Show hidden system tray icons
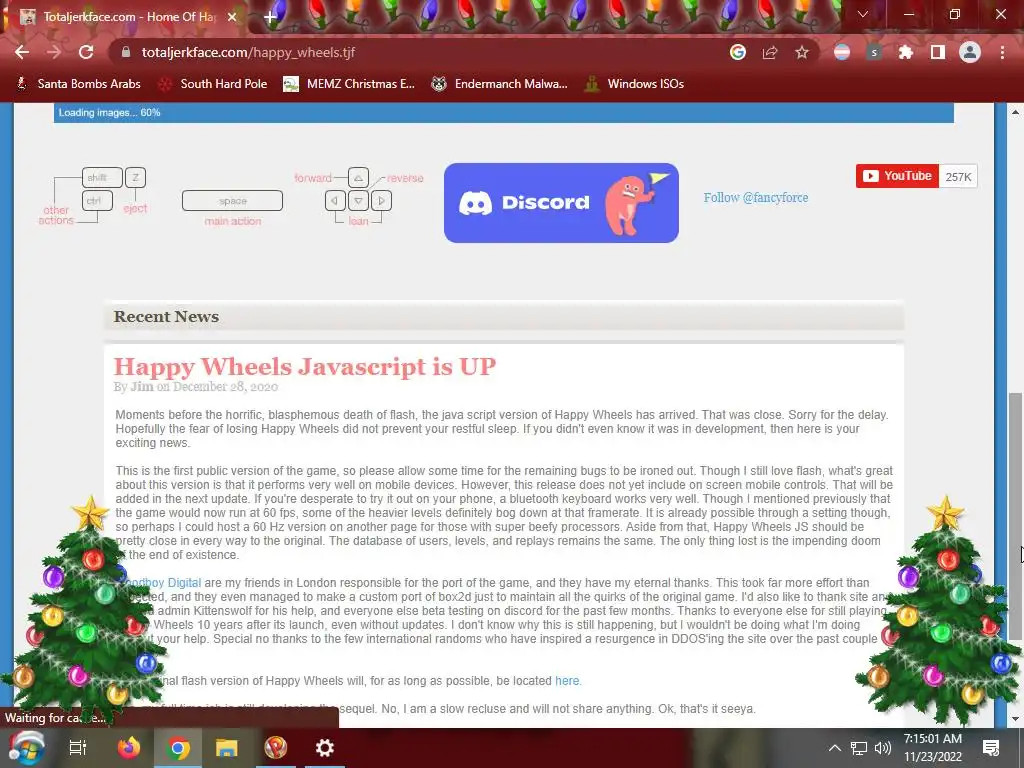 tap(835, 748)
